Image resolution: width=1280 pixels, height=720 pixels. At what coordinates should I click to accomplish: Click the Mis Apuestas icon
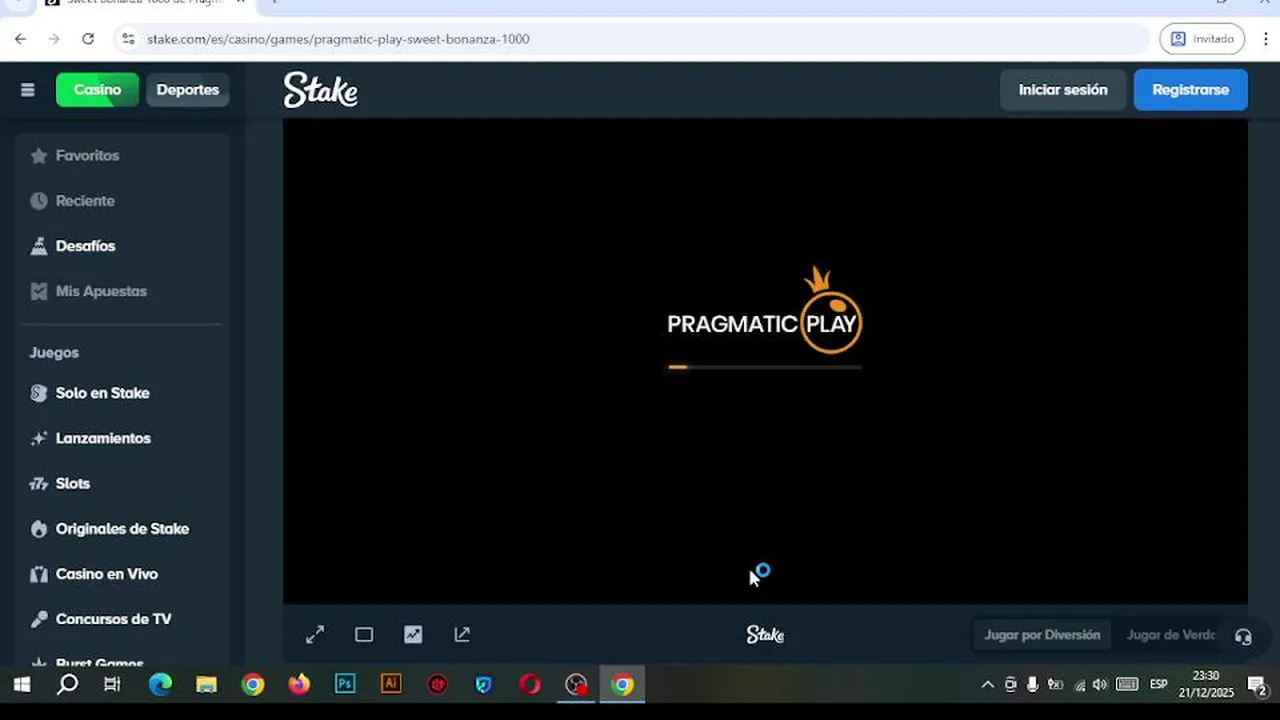click(x=39, y=291)
